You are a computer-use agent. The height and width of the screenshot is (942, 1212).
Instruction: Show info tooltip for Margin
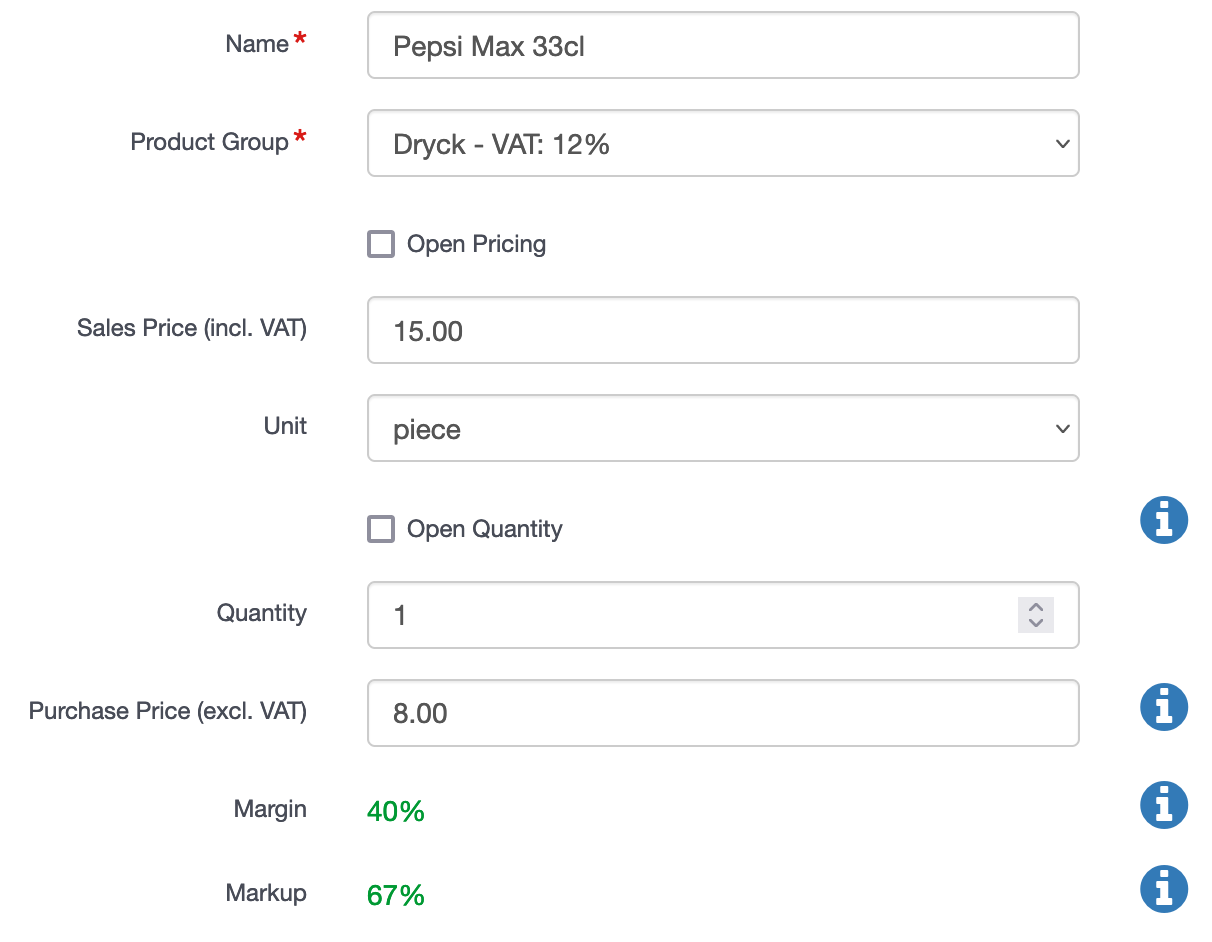point(1164,805)
